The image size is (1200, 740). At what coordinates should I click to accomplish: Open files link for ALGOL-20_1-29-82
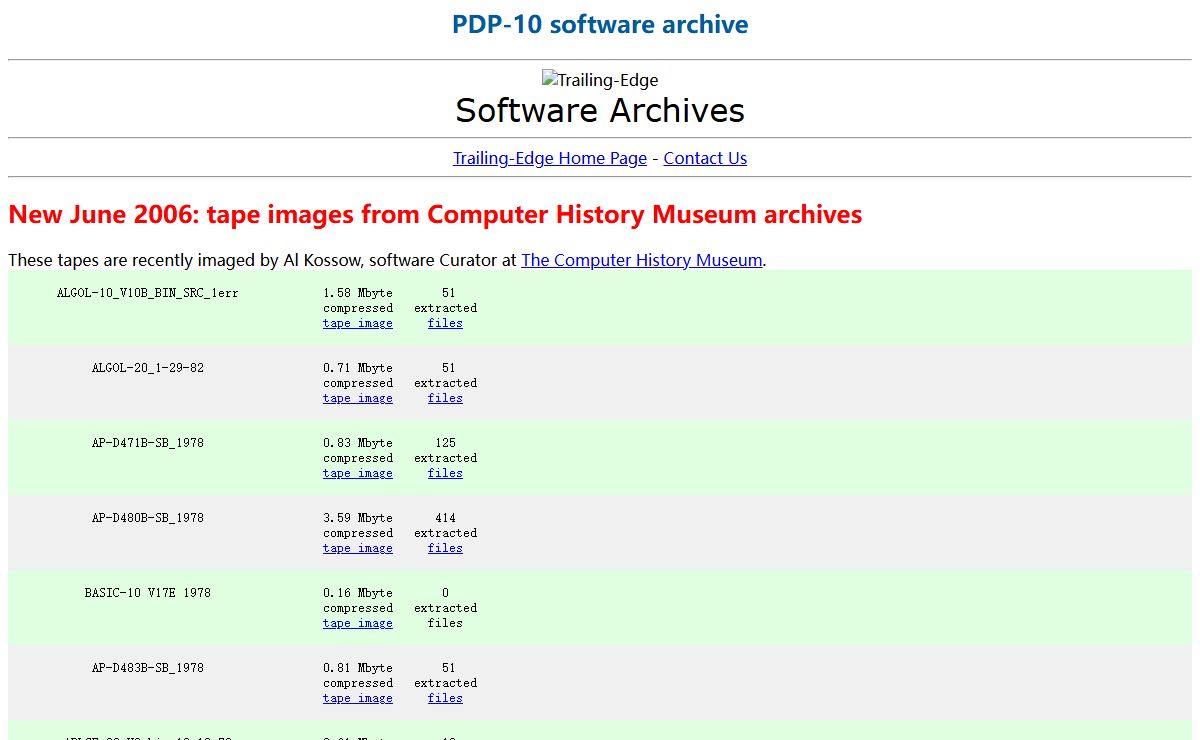(x=445, y=398)
